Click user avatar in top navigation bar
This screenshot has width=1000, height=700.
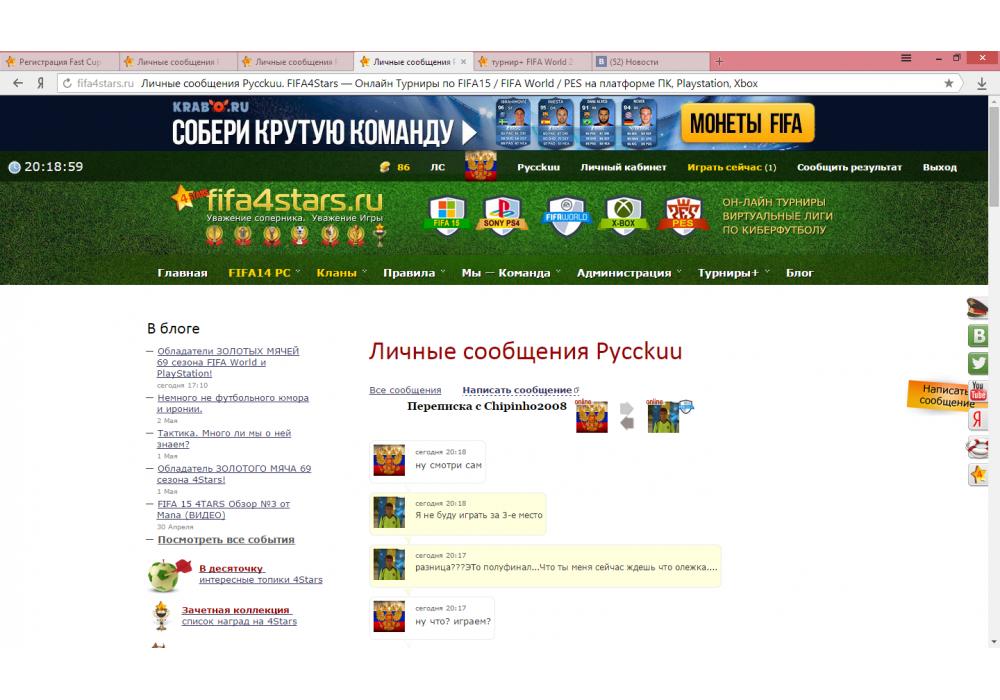coord(480,166)
